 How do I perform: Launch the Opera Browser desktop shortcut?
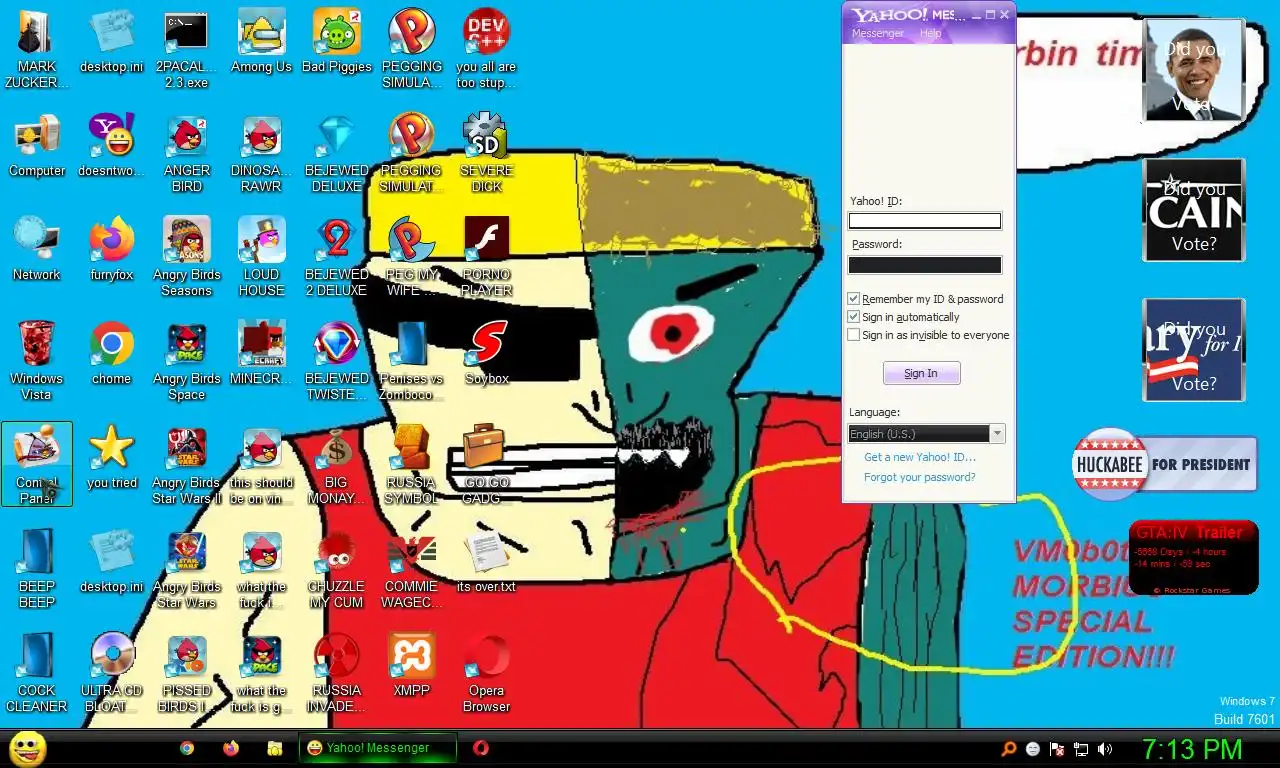[486, 672]
